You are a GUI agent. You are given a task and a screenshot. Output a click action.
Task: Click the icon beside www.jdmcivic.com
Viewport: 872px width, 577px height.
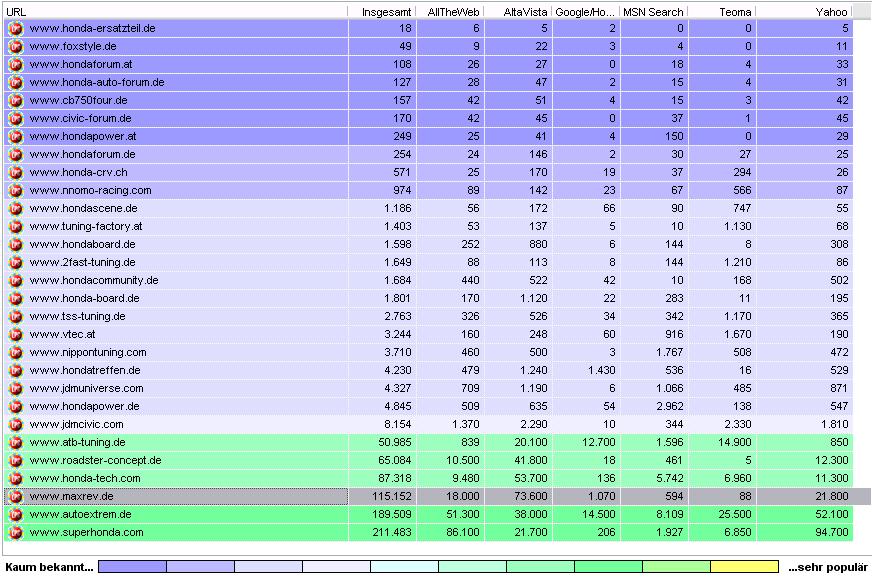(x=15, y=425)
